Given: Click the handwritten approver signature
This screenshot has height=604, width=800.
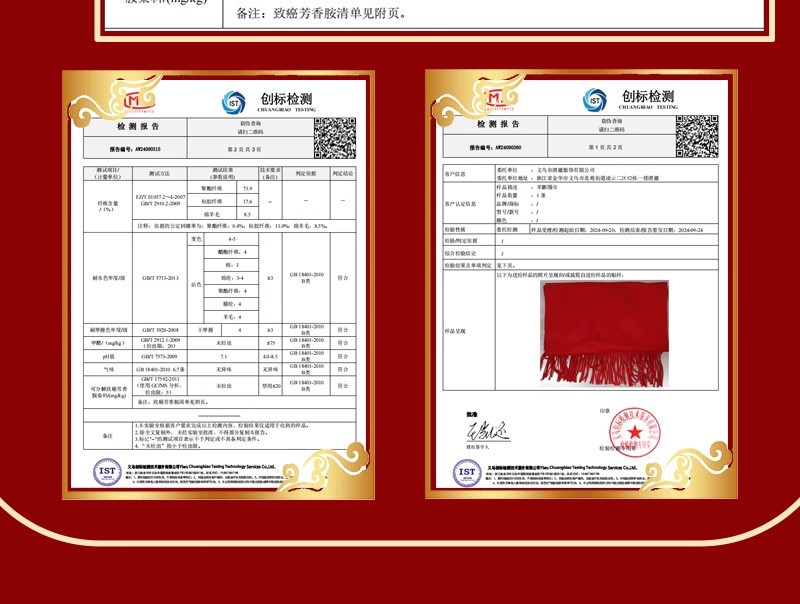Looking at the screenshot, I should click(x=488, y=432).
